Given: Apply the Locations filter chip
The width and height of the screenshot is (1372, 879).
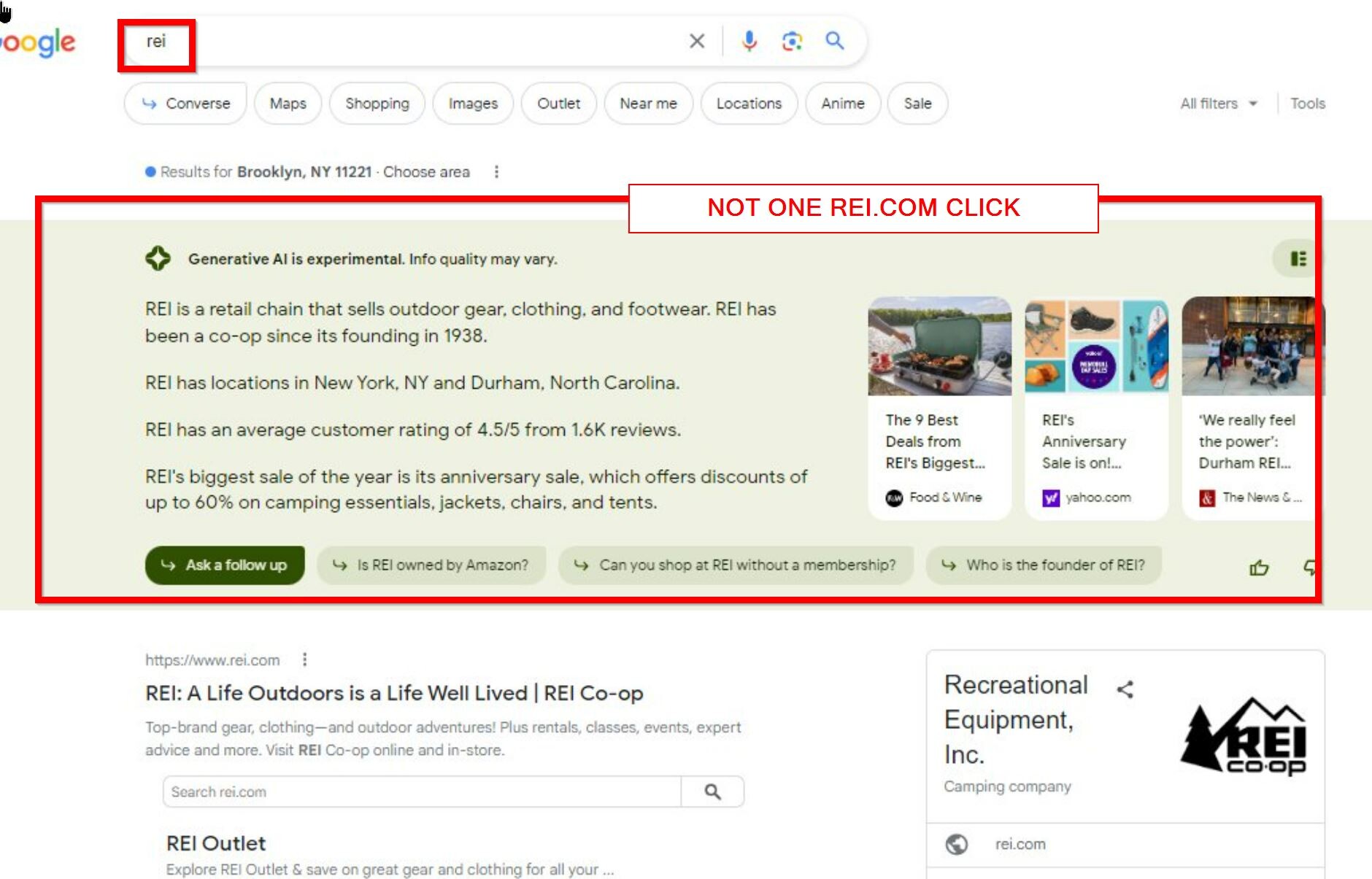Looking at the screenshot, I should coord(749,104).
